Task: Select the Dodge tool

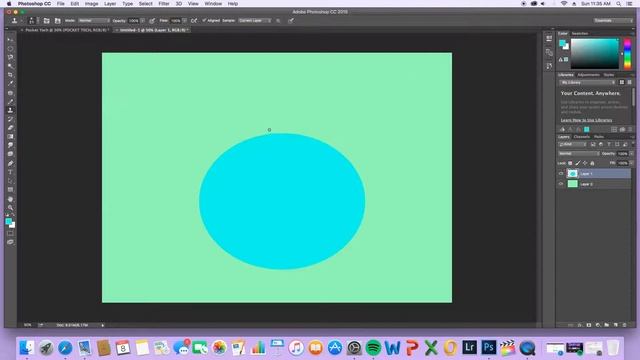Action: pyautogui.click(x=10, y=154)
